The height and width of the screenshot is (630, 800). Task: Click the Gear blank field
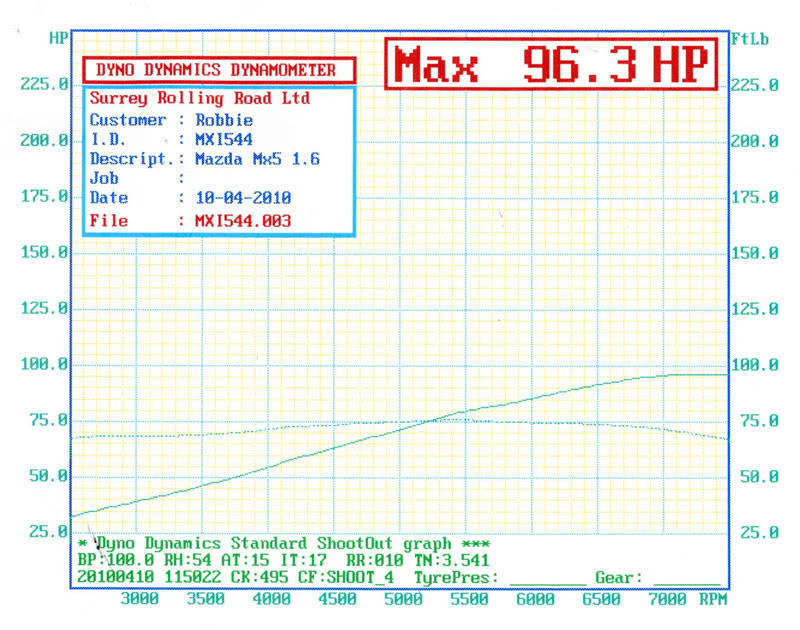coord(687,579)
